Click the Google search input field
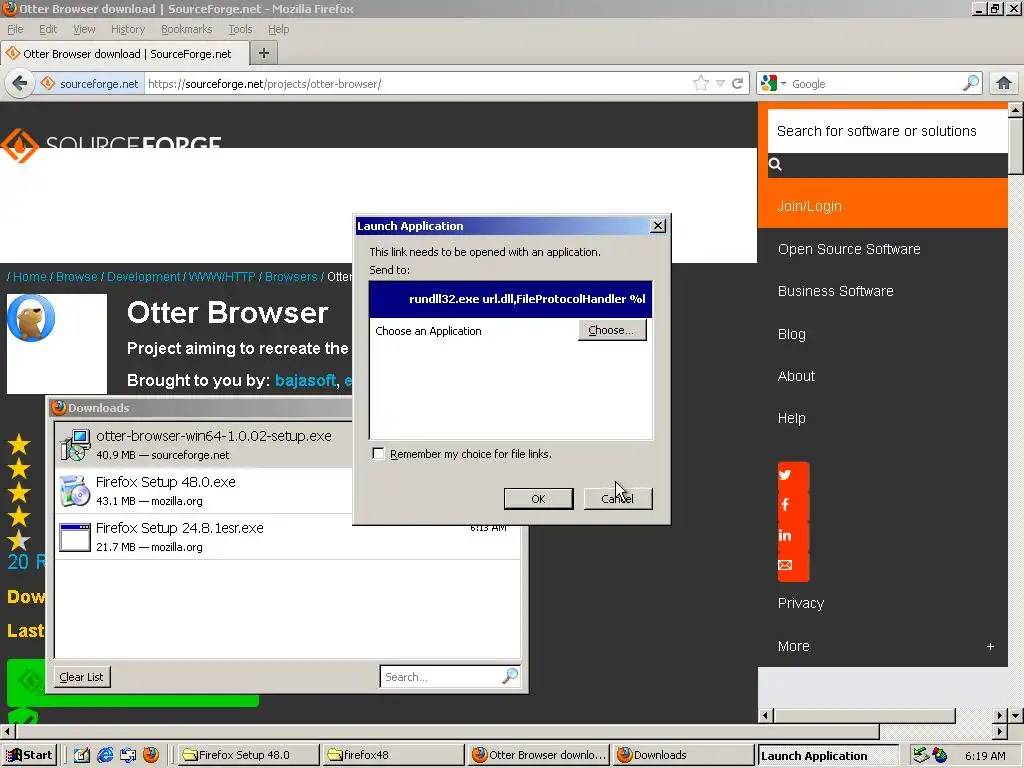The image size is (1024, 768). point(875,84)
